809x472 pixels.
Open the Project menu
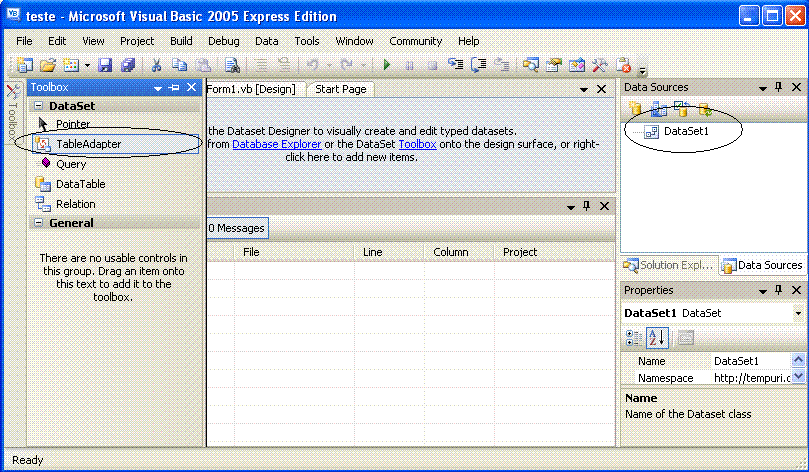[x=137, y=41]
